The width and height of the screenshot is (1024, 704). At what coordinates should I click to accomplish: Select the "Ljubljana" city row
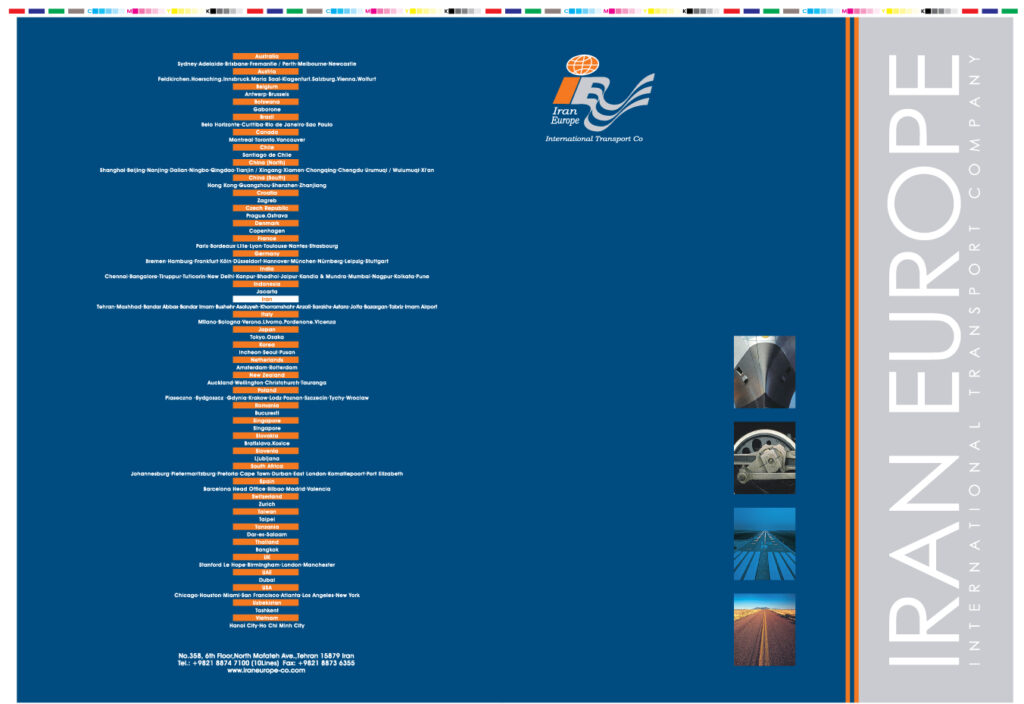pos(266,458)
